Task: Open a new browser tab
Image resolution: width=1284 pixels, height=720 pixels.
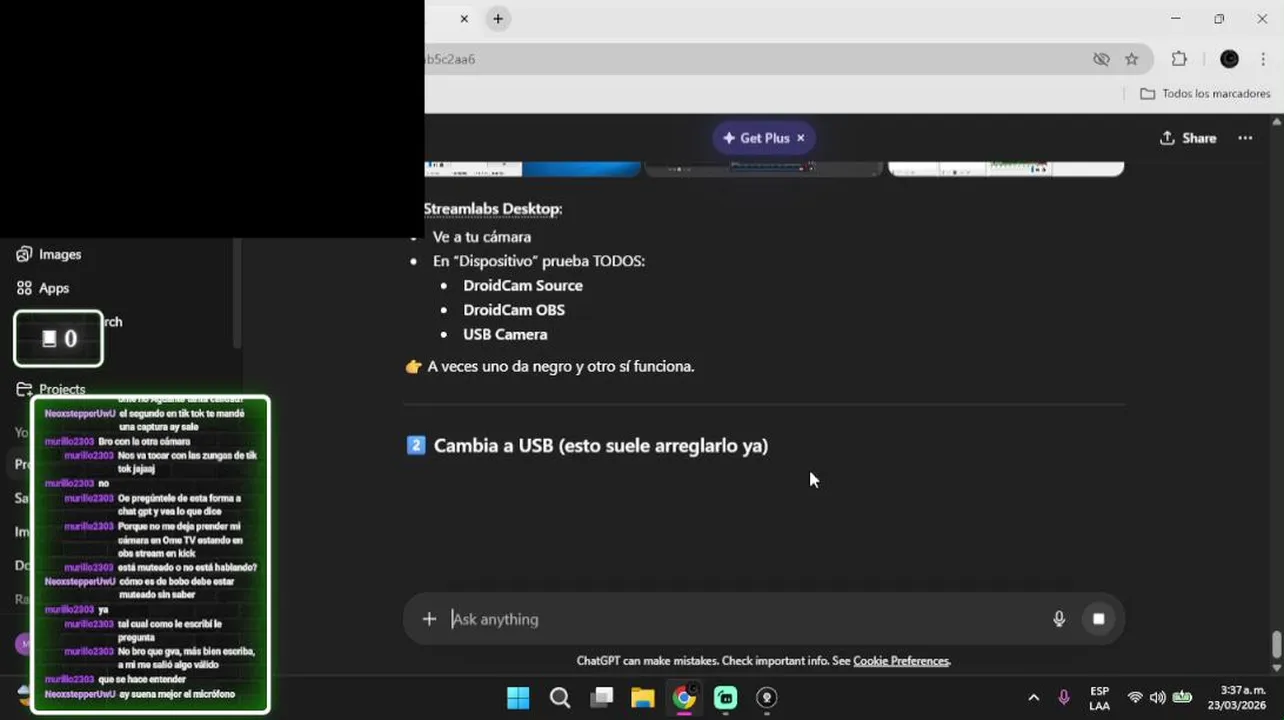Action: pyautogui.click(x=498, y=19)
